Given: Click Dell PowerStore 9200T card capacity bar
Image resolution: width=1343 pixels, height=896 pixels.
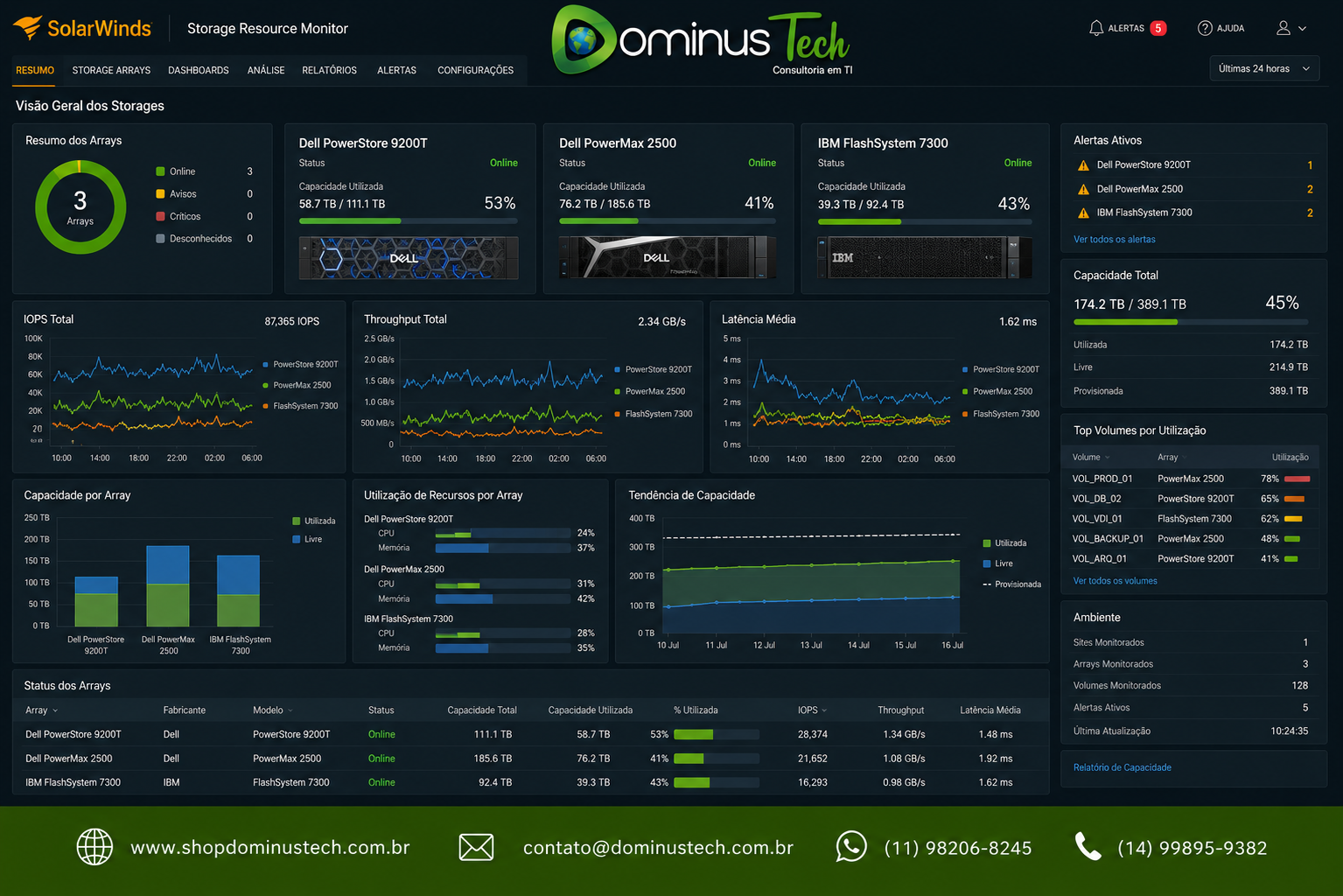Looking at the screenshot, I should (409, 221).
